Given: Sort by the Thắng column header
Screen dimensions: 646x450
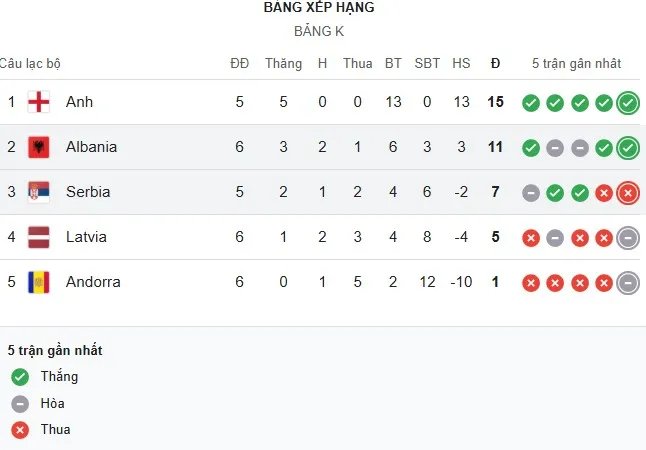Looking at the screenshot, I should coord(283,63).
